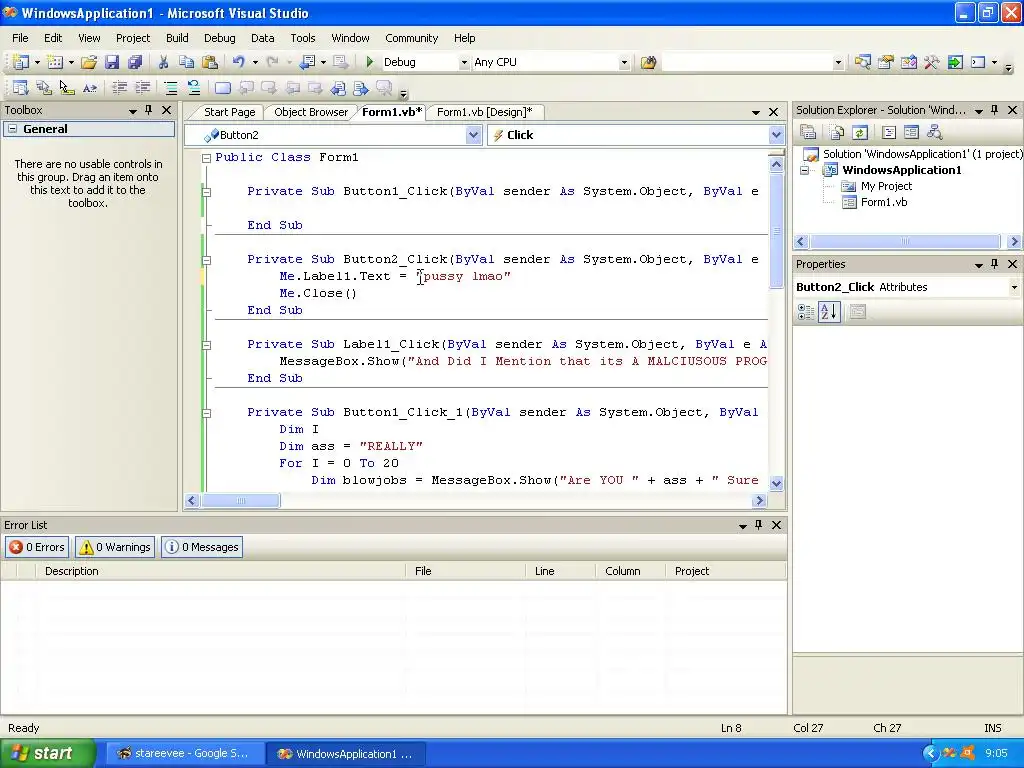Click View Code icon in Solution Explorer
The width and height of the screenshot is (1024, 768).
pyautogui.click(x=888, y=133)
